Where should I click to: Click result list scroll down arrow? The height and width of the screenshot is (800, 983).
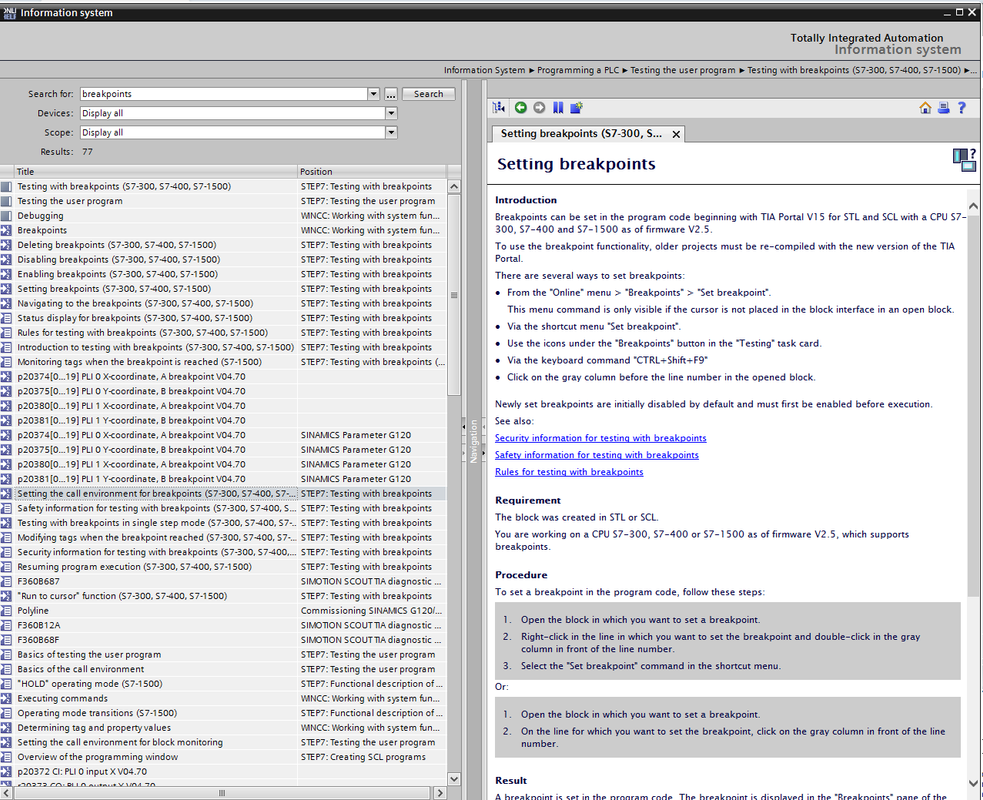click(454, 779)
